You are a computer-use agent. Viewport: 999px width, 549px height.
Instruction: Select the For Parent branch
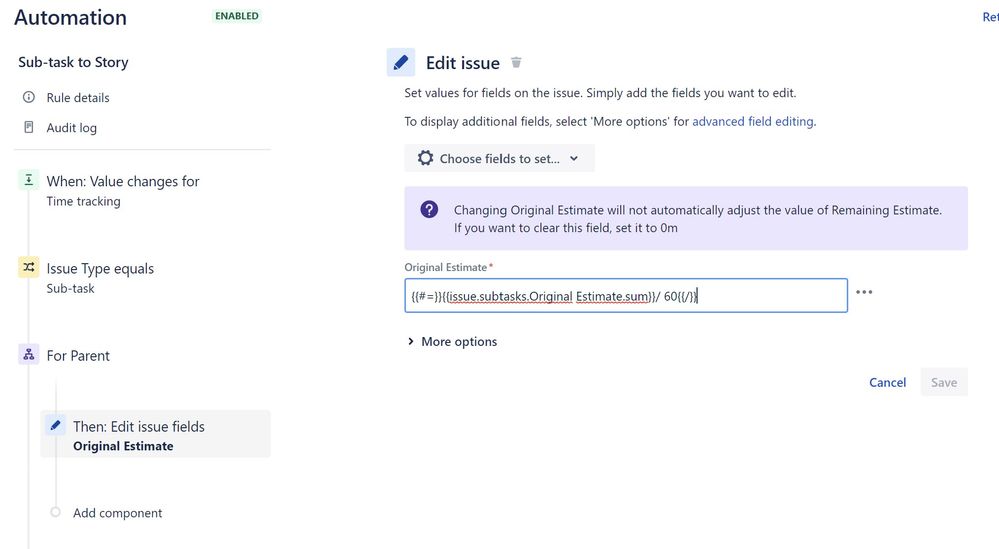pyautogui.click(x=78, y=355)
